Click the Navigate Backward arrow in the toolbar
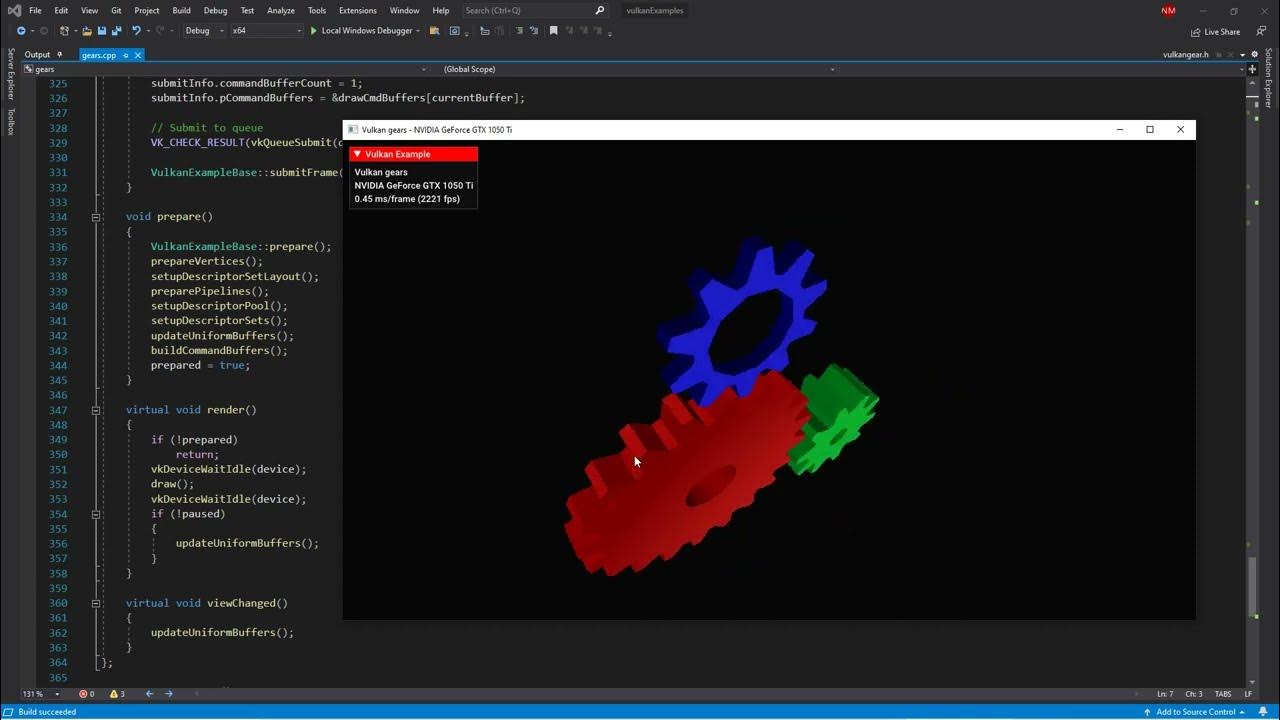1280x720 pixels. pyautogui.click(x=21, y=31)
